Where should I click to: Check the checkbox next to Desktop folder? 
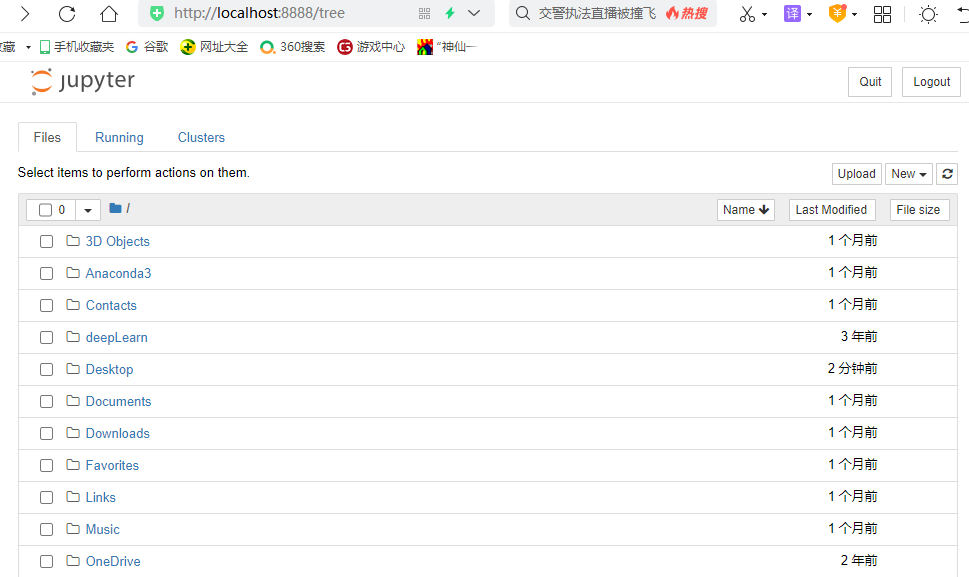click(46, 369)
